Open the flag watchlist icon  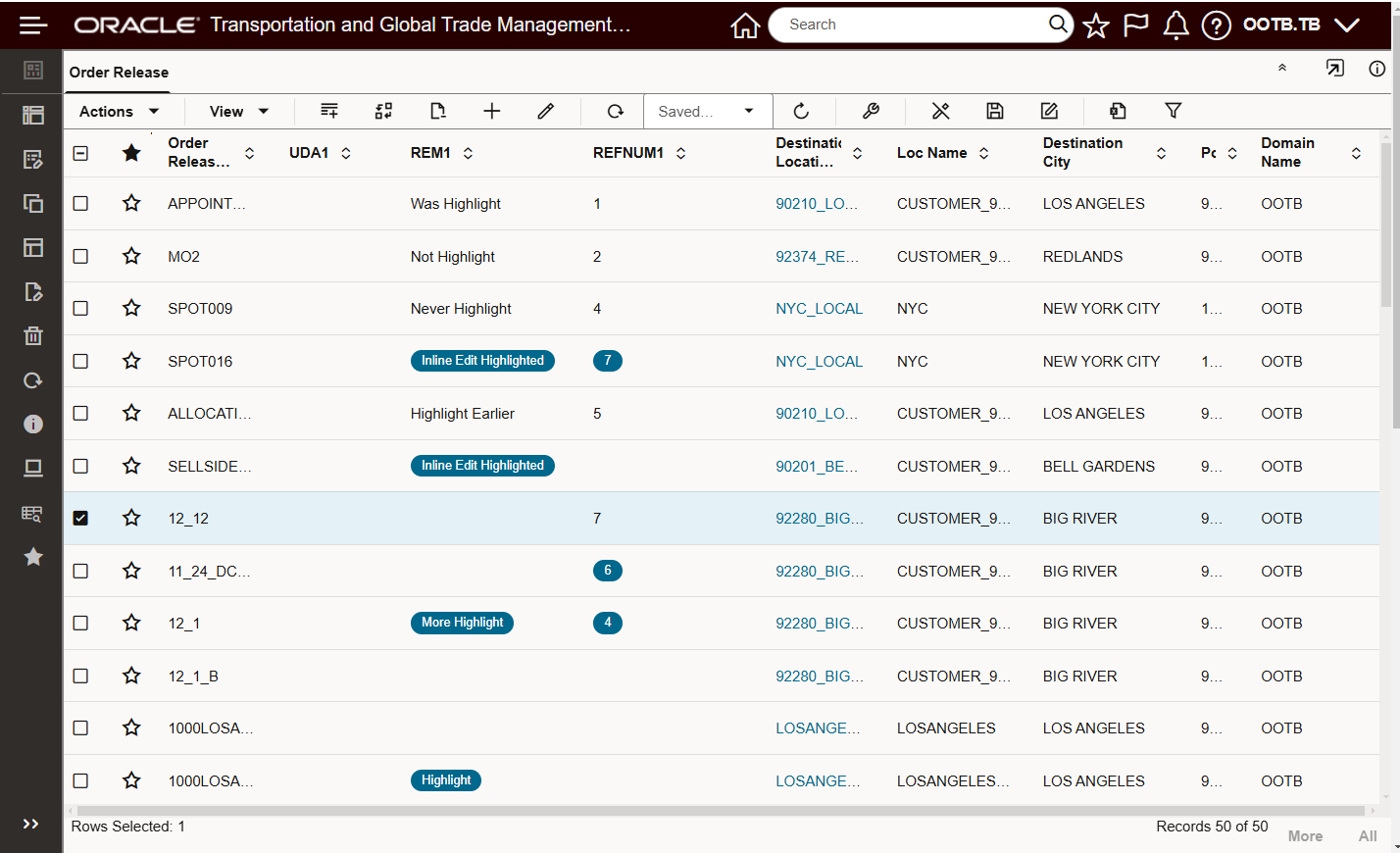[x=1135, y=25]
